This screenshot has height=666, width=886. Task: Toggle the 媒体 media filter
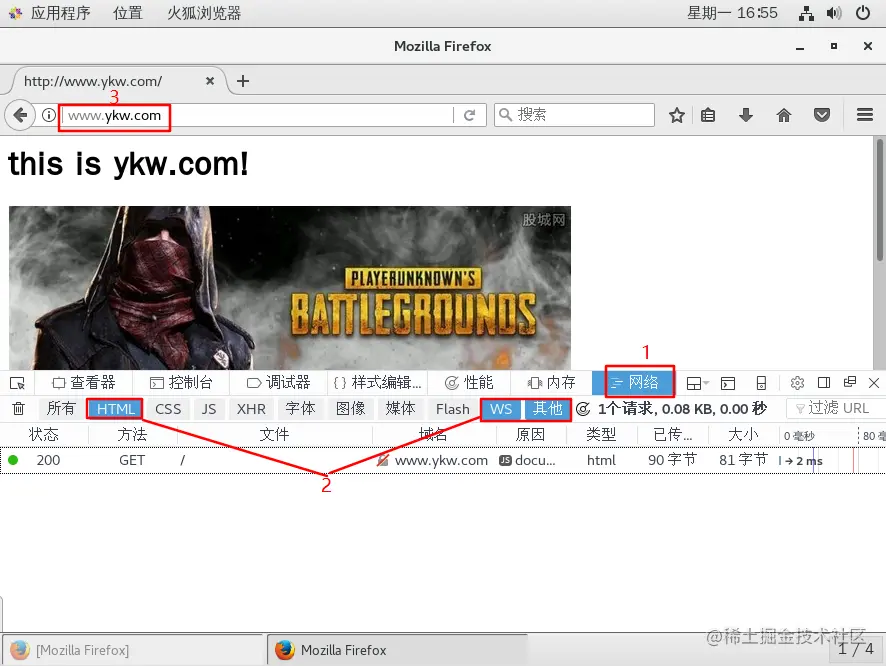(x=400, y=409)
